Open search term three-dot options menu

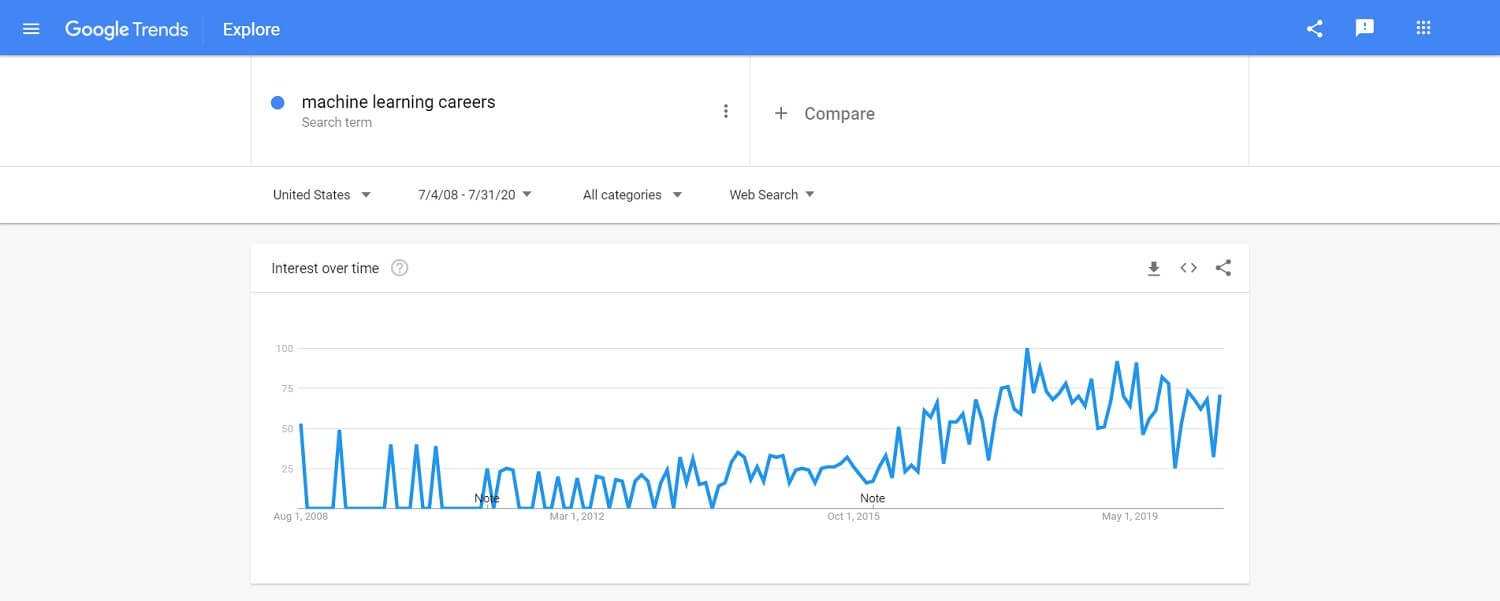726,111
